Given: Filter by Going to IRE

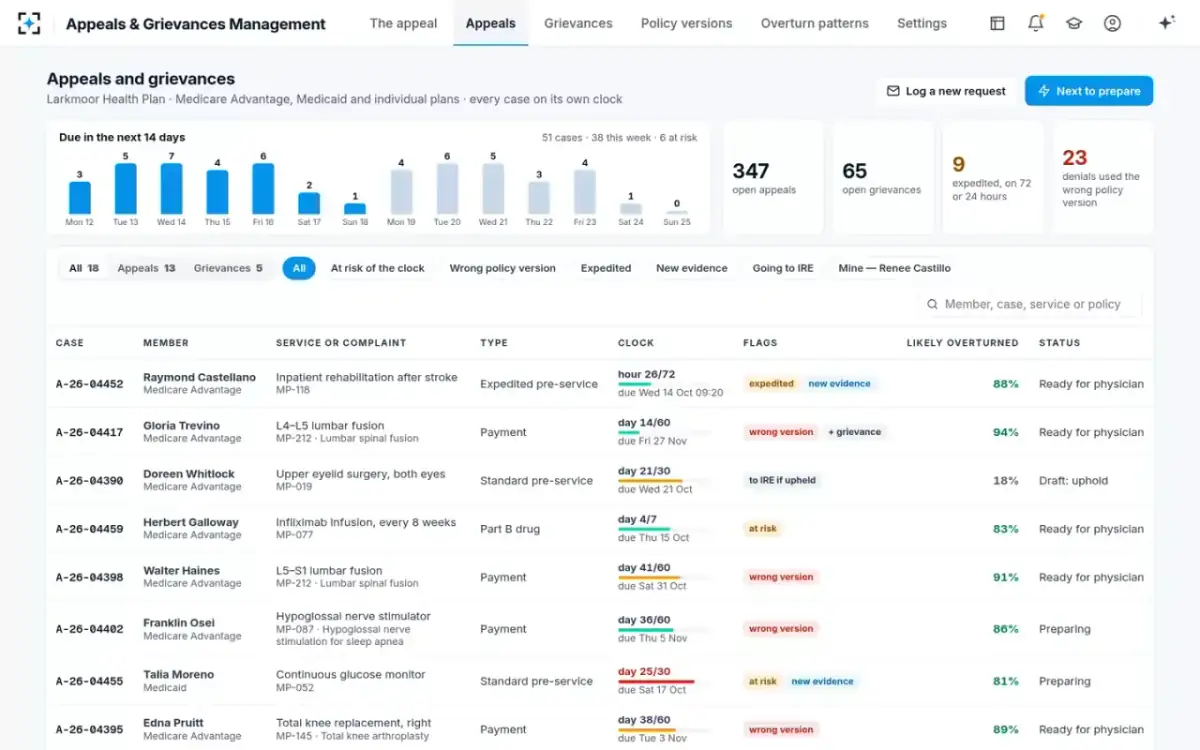Looking at the screenshot, I should pyautogui.click(x=783, y=268).
